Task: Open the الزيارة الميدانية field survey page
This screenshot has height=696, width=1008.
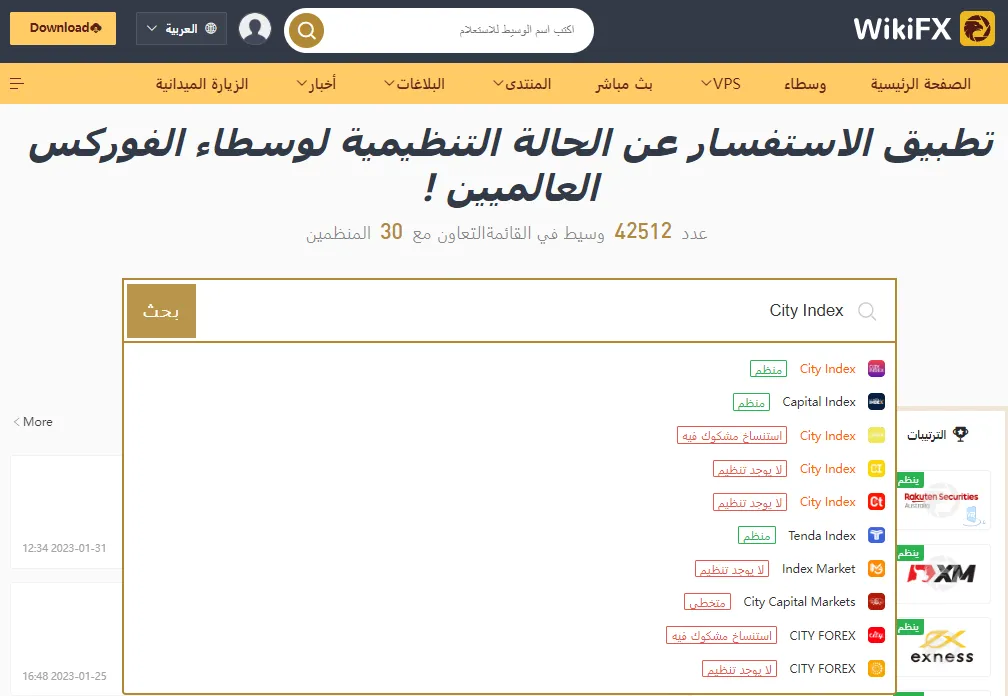Action: [x=202, y=84]
